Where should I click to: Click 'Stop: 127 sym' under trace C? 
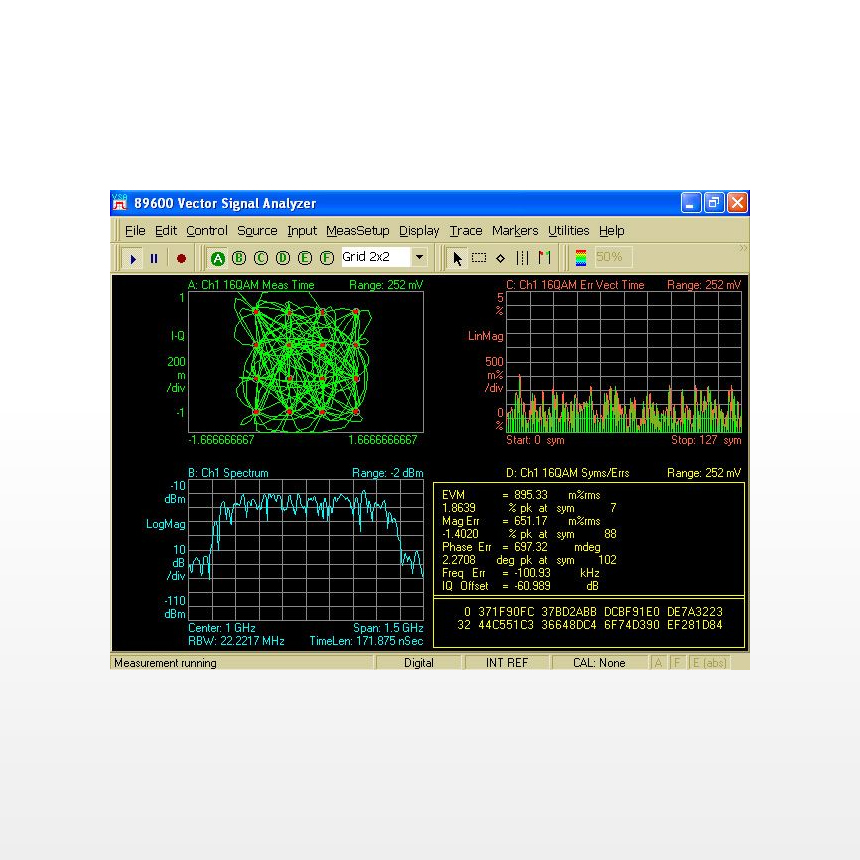(706, 440)
